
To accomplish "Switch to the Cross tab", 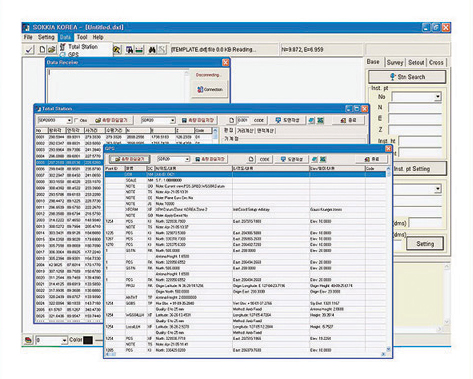I will (436, 62).
